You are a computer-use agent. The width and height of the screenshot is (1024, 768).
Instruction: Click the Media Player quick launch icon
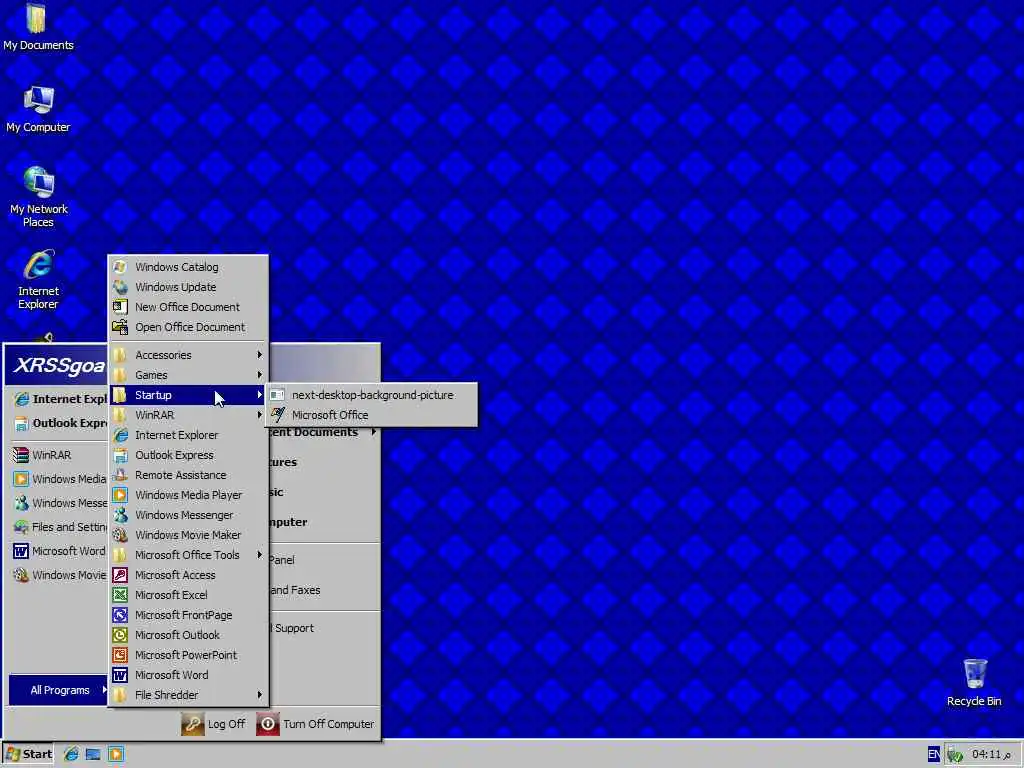pos(116,754)
